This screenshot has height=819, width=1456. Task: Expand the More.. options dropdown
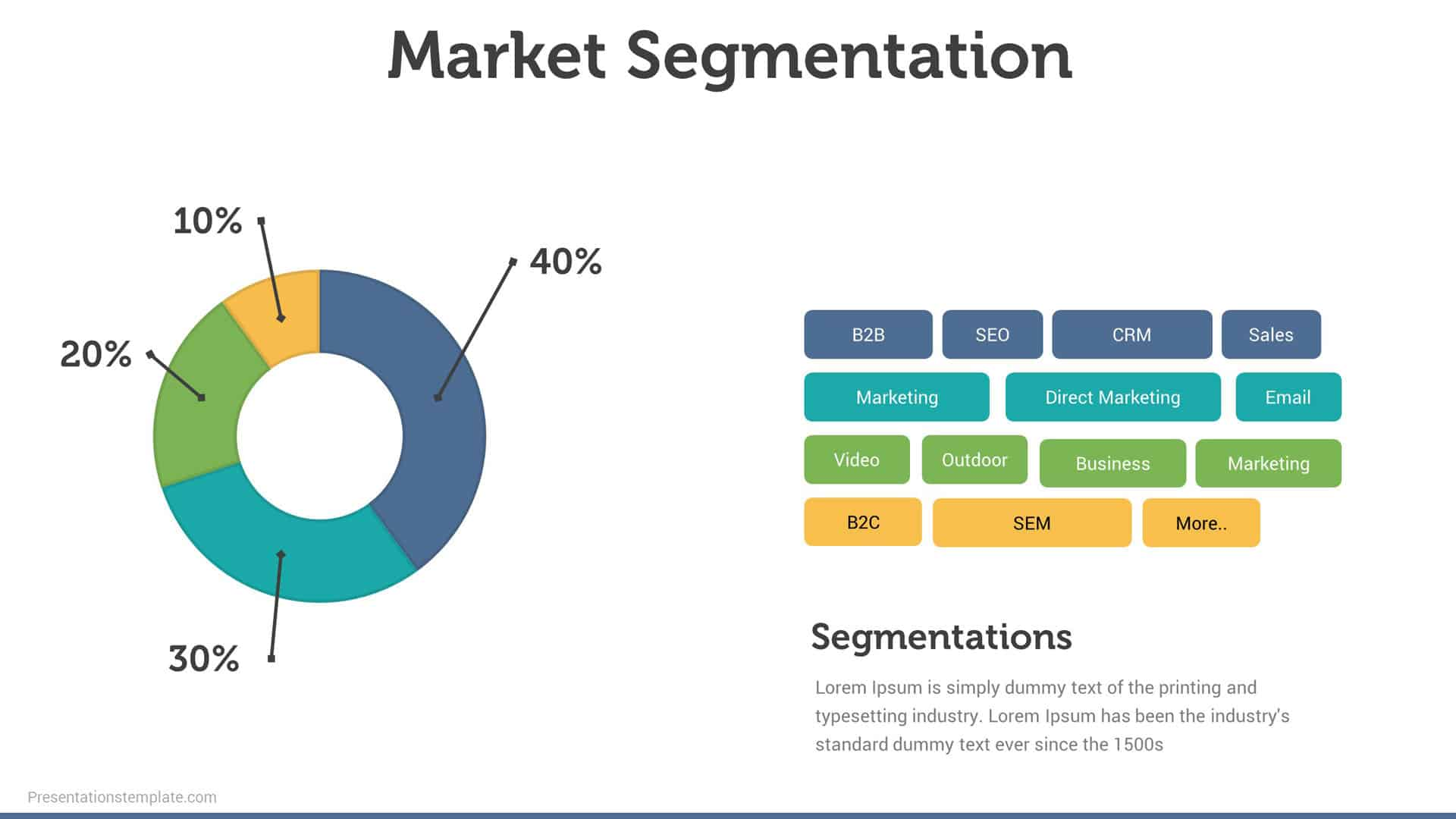1200,522
